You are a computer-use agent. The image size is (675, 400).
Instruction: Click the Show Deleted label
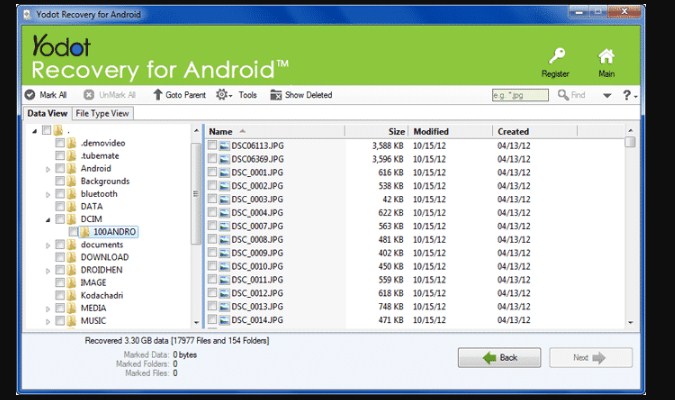click(308, 95)
